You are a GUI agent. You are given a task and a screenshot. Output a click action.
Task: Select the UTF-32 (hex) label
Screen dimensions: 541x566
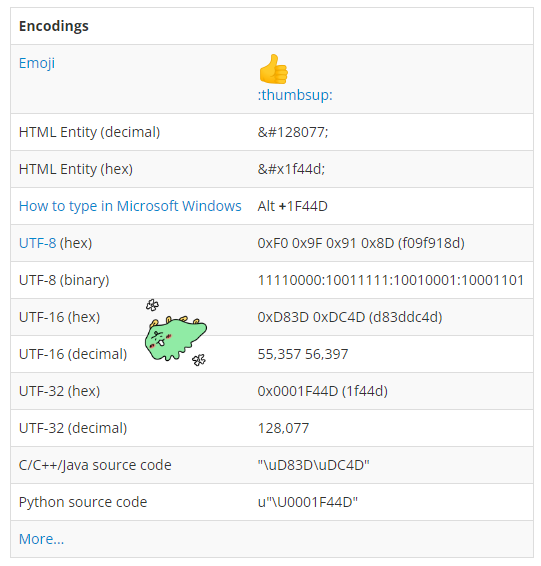click(59, 391)
